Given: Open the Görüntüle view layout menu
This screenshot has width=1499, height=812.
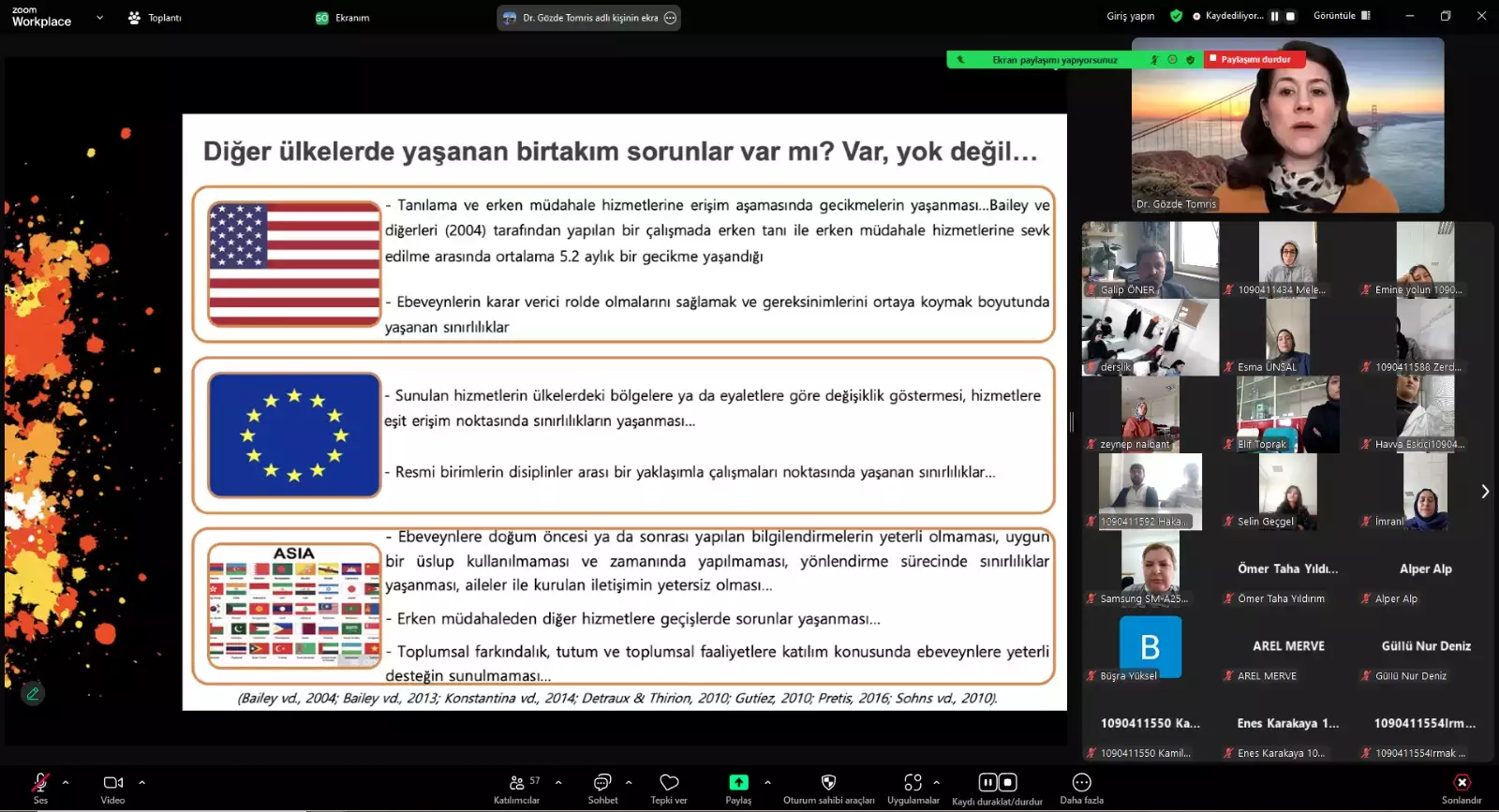Looking at the screenshot, I should tap(1342, 16).
